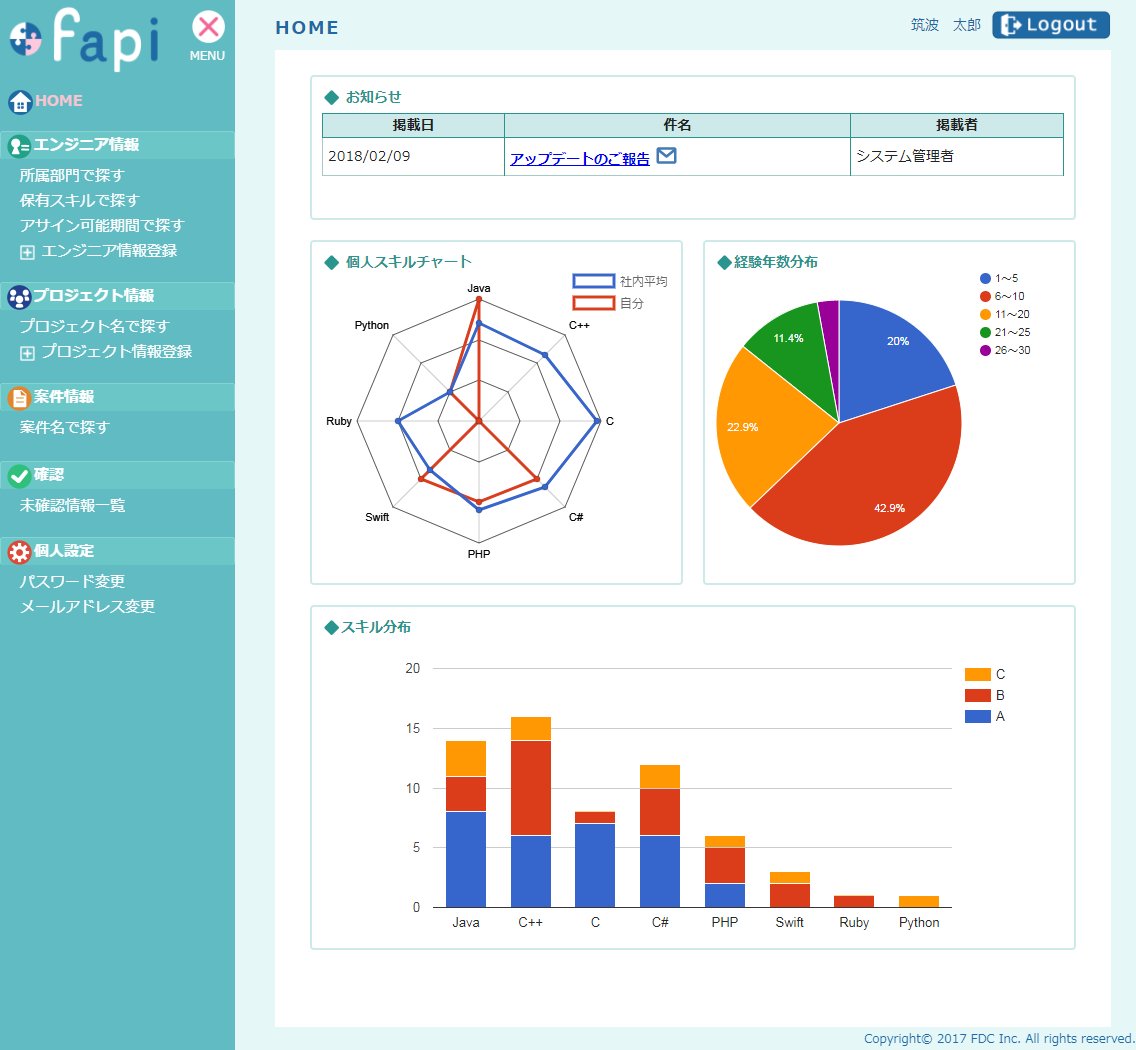
Task: Open 所属部門で探す in the sidebar
Action: 72,176
